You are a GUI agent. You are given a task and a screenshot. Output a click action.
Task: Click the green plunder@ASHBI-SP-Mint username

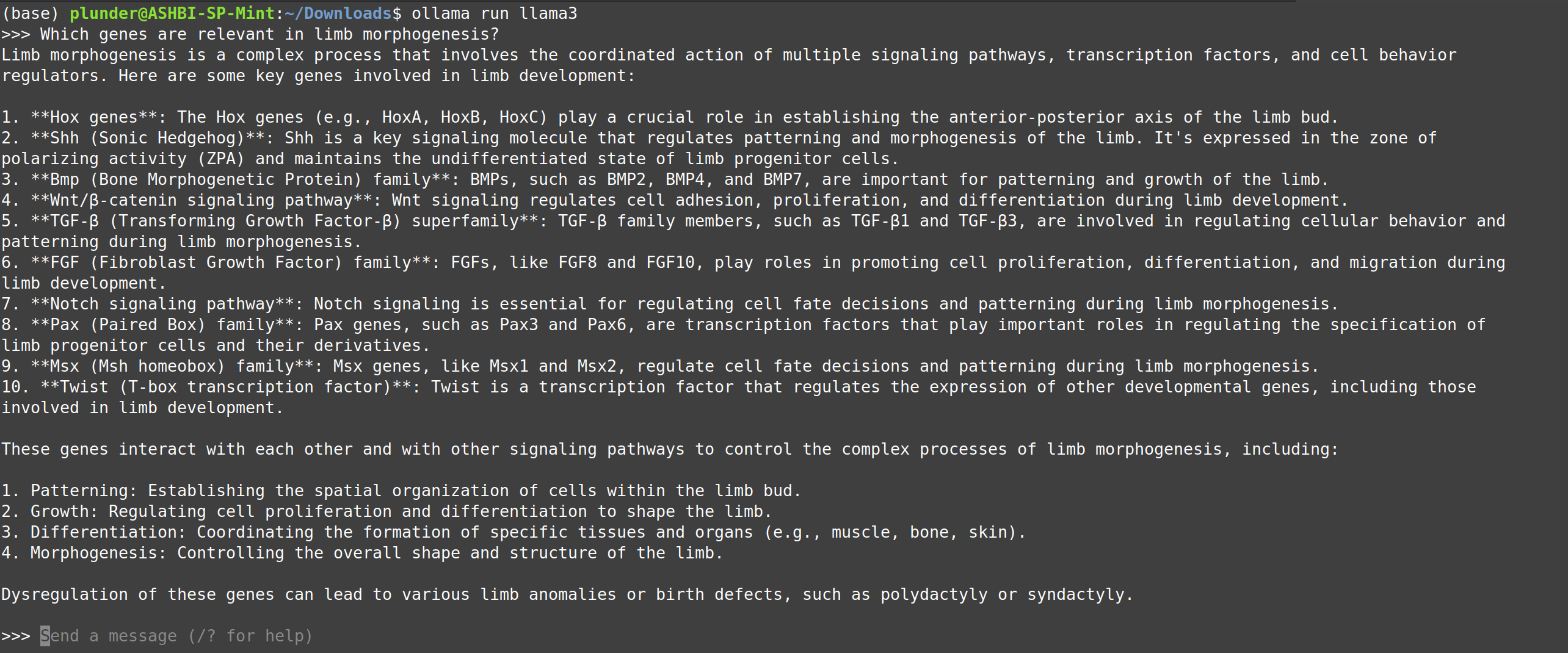pyautogui.click(x=172, y=13)
